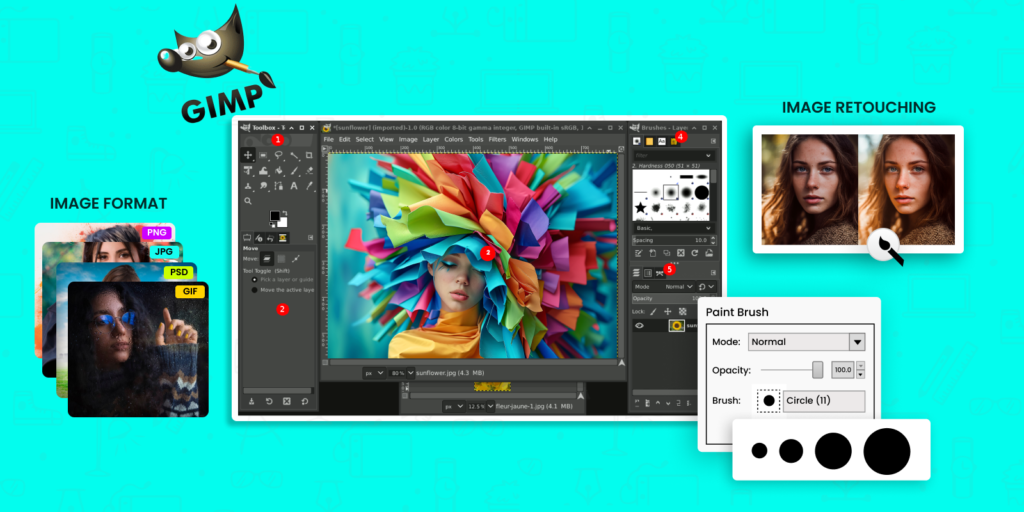Click the Paint Brush Opacity slider handle
The width and height of the screenshot is (1024, 512).
818,370
